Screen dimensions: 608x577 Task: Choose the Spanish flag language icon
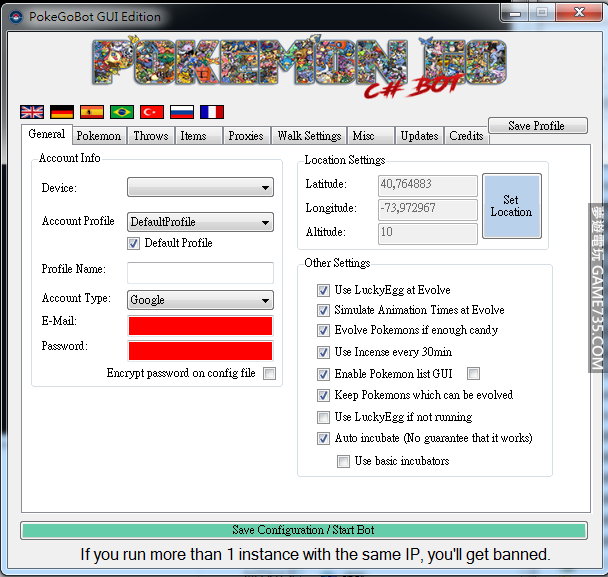(92, 112)
